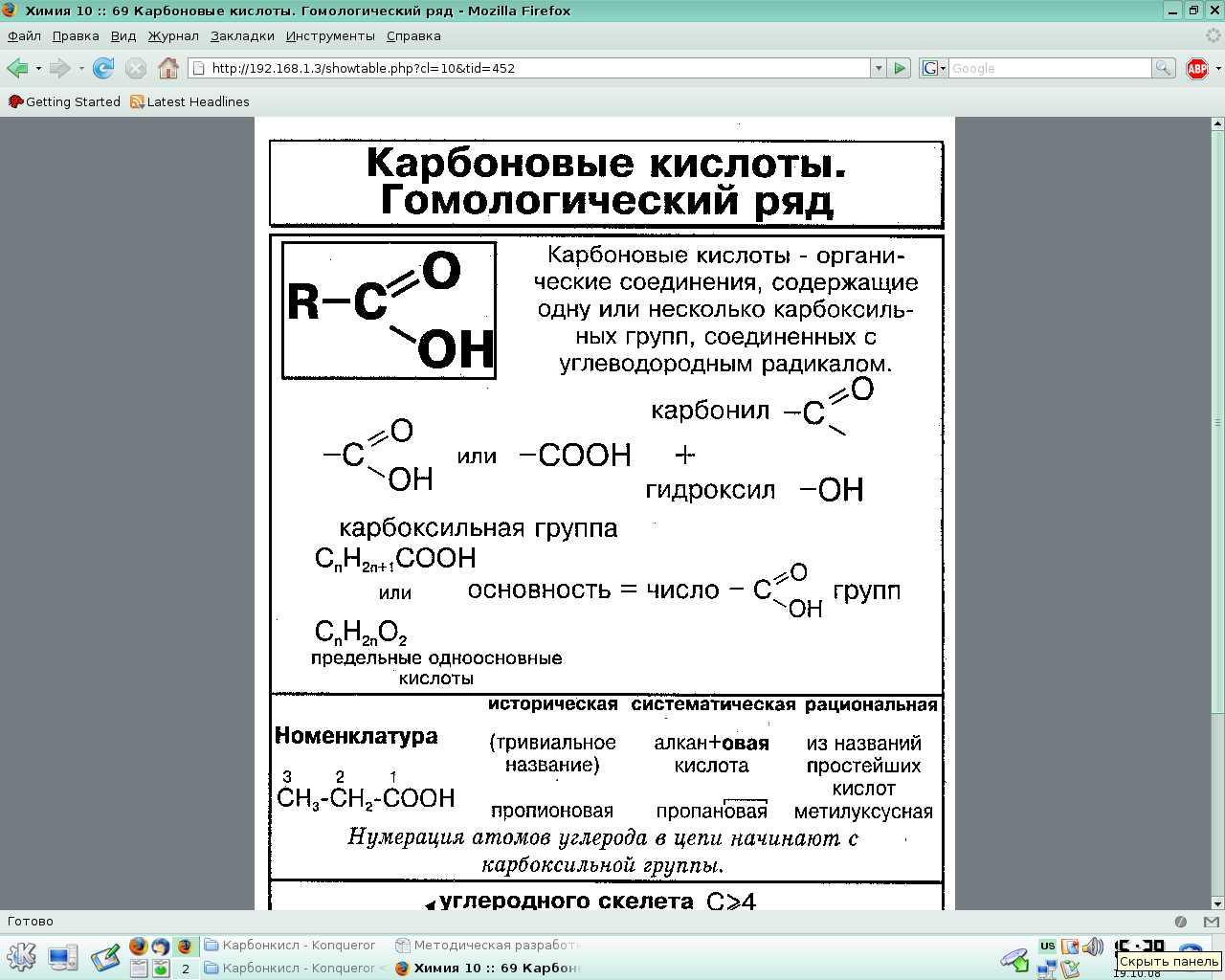The width and height of the screenshot is (1225, 980).
Task: Click the volume speaker tray icon
Action: tap(1093, 947)
